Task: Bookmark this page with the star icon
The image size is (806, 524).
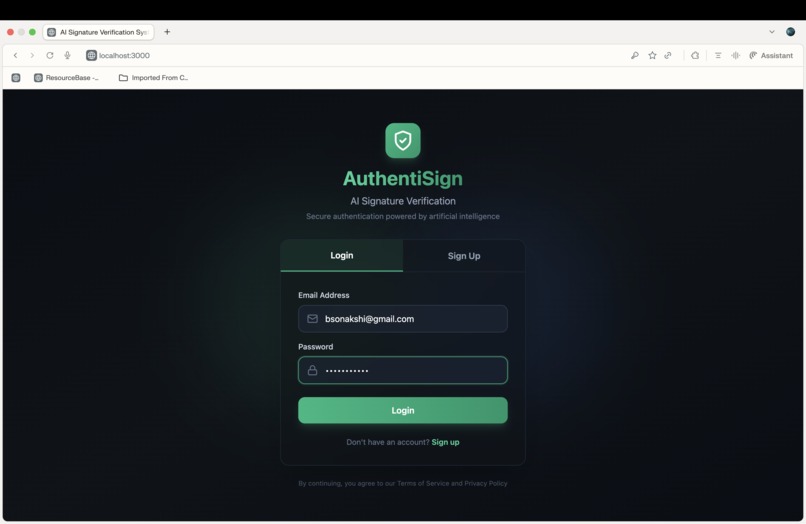Action: pos(652,56)
